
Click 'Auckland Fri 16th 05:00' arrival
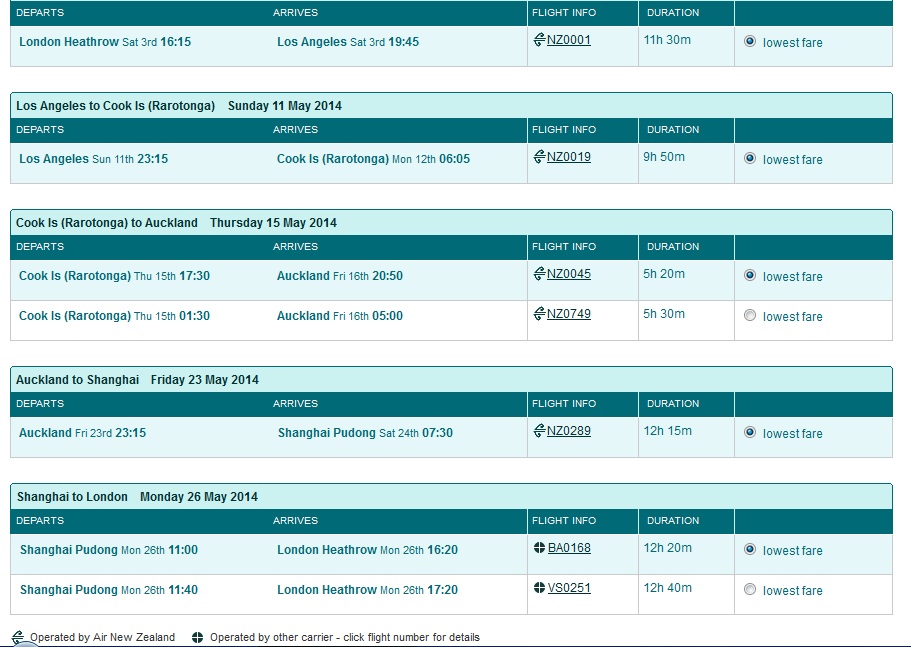tap(340, 316)
